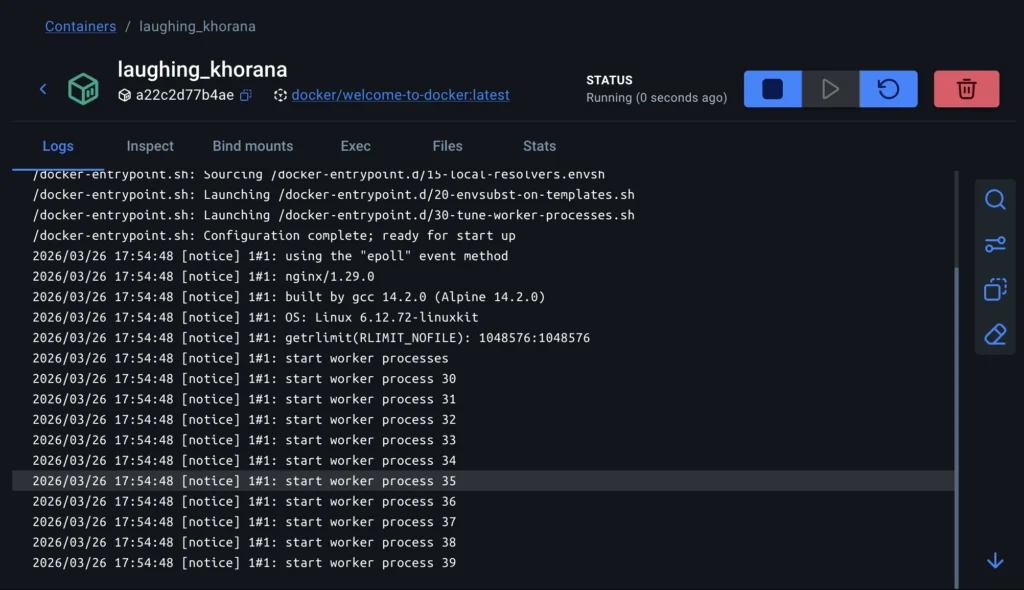Image resolution: width=1024 pixels, height=590 pixels.
Task: Copy container ID a22c2d77b4ae
Action: (x=246, y=95)
